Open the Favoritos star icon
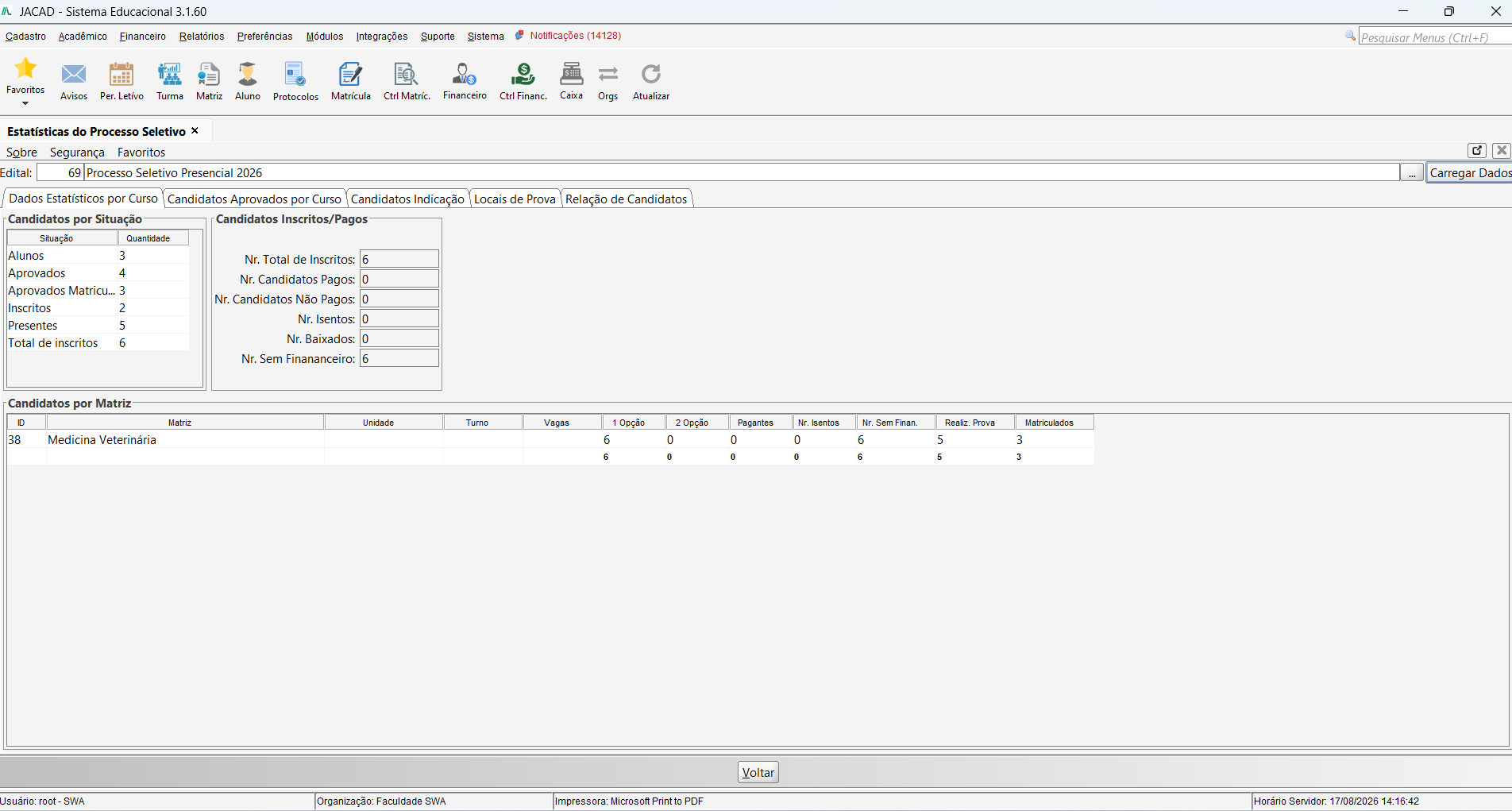 (x=25, y=68)
